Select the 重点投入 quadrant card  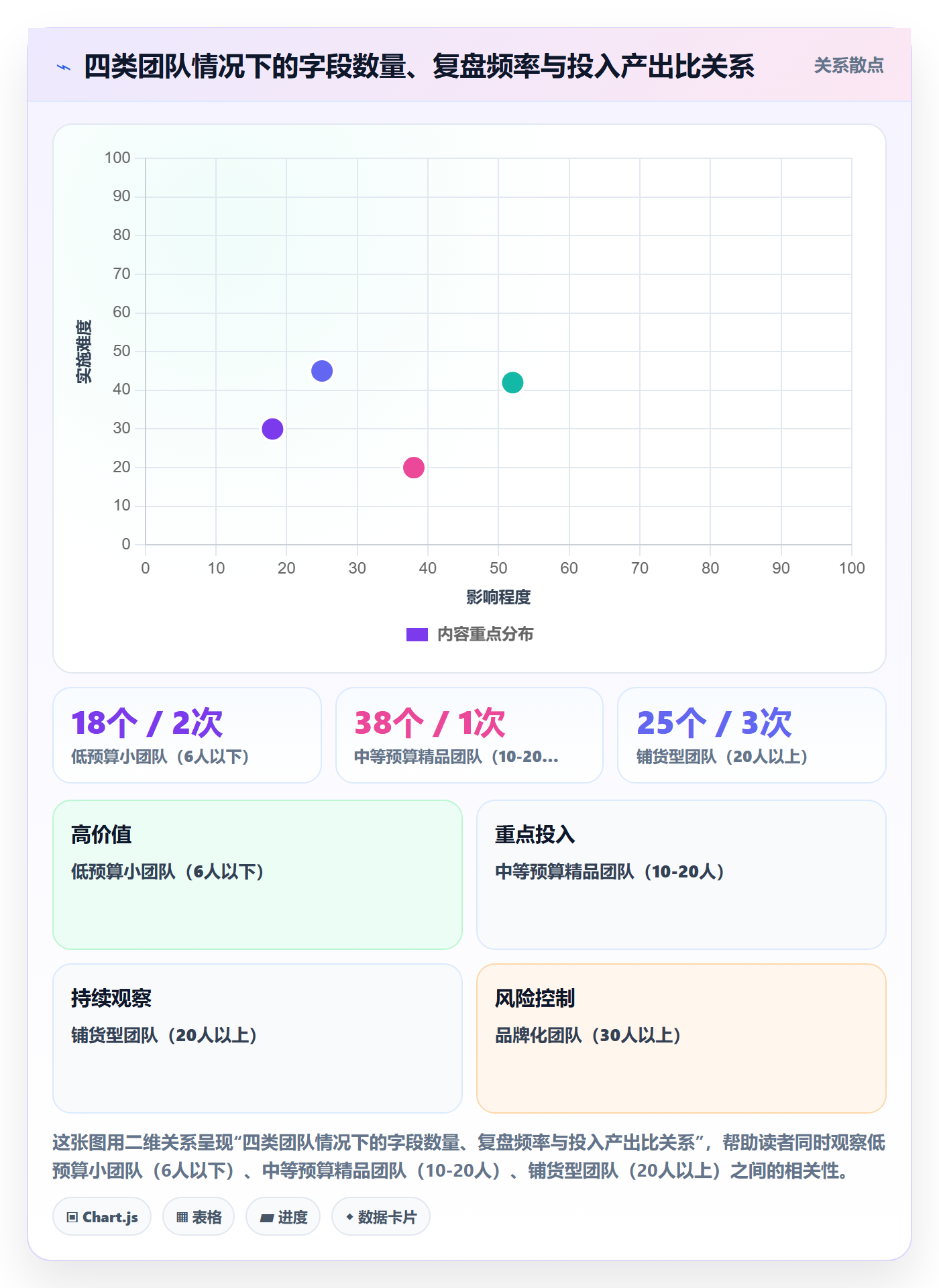pyautogui.click(x=681, y=875)
